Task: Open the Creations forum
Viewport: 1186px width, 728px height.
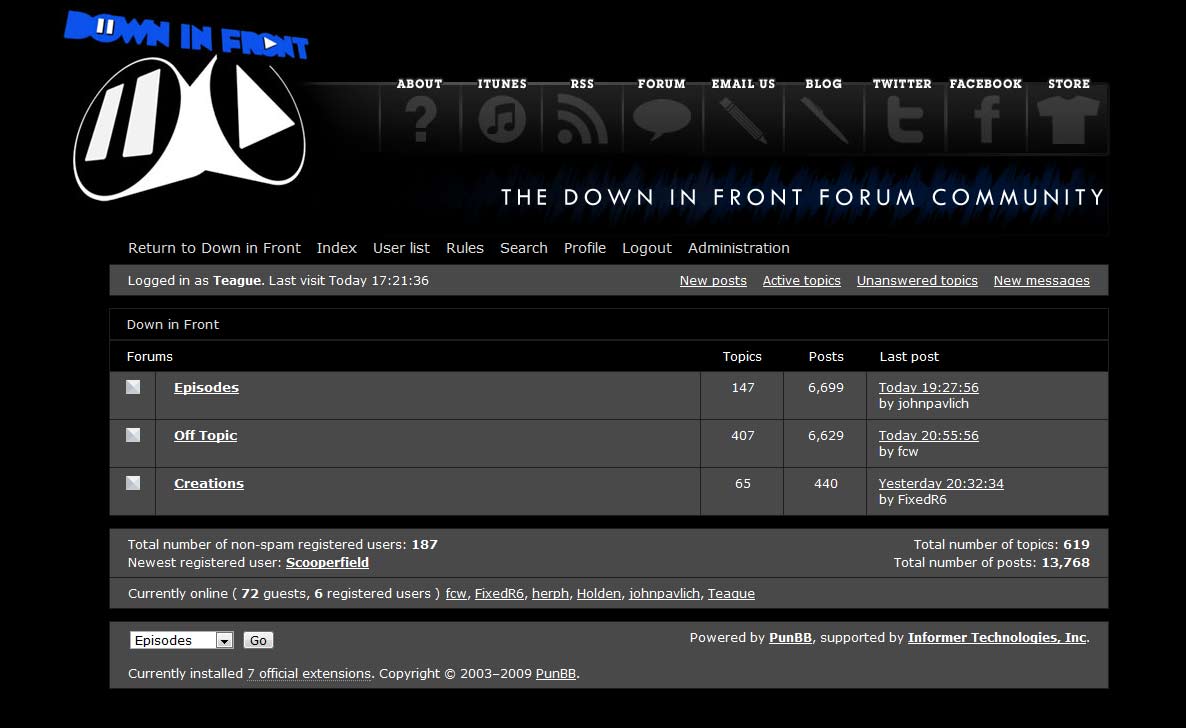Action: pyautogui.click(x=209, y=484)
